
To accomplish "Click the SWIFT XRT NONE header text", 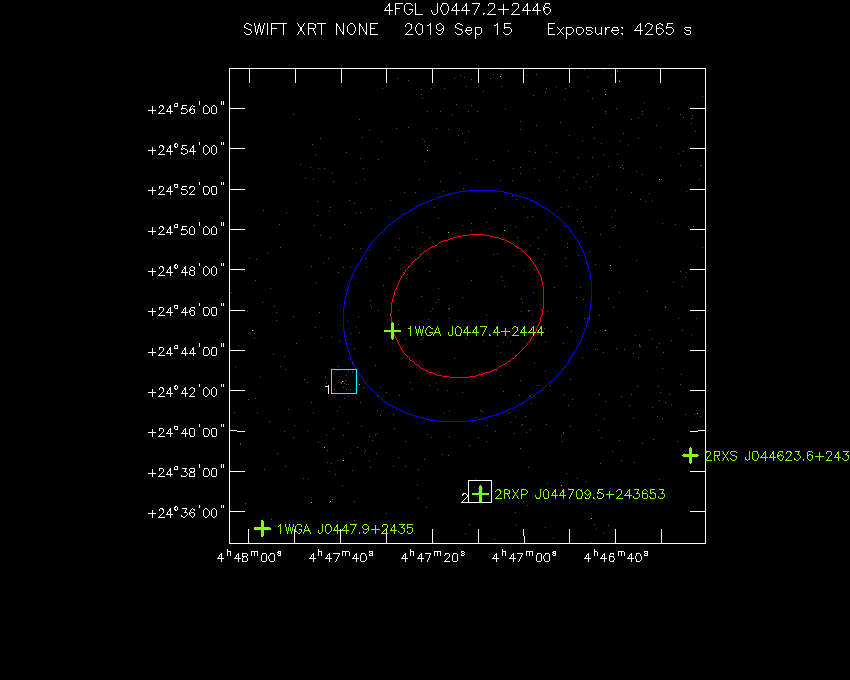I will 311,29.
